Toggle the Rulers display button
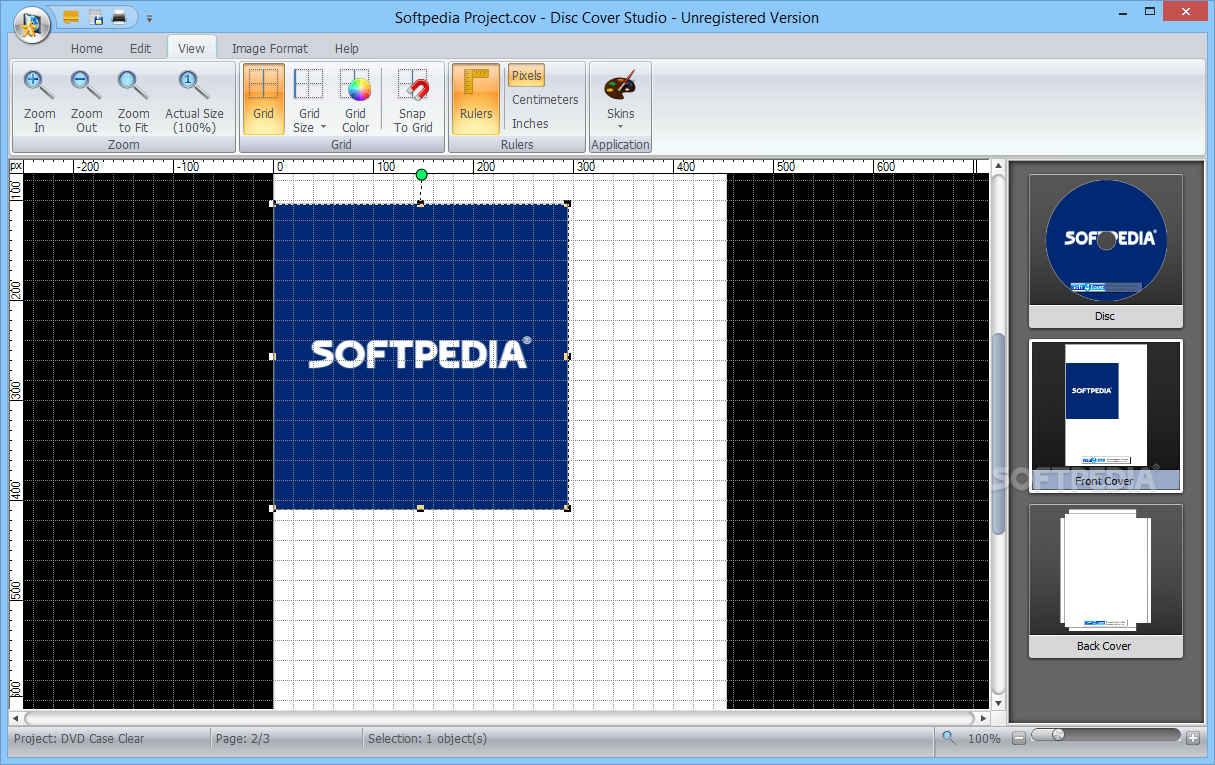The width and height of the screenshot is (1215, 765). (476, 100)
